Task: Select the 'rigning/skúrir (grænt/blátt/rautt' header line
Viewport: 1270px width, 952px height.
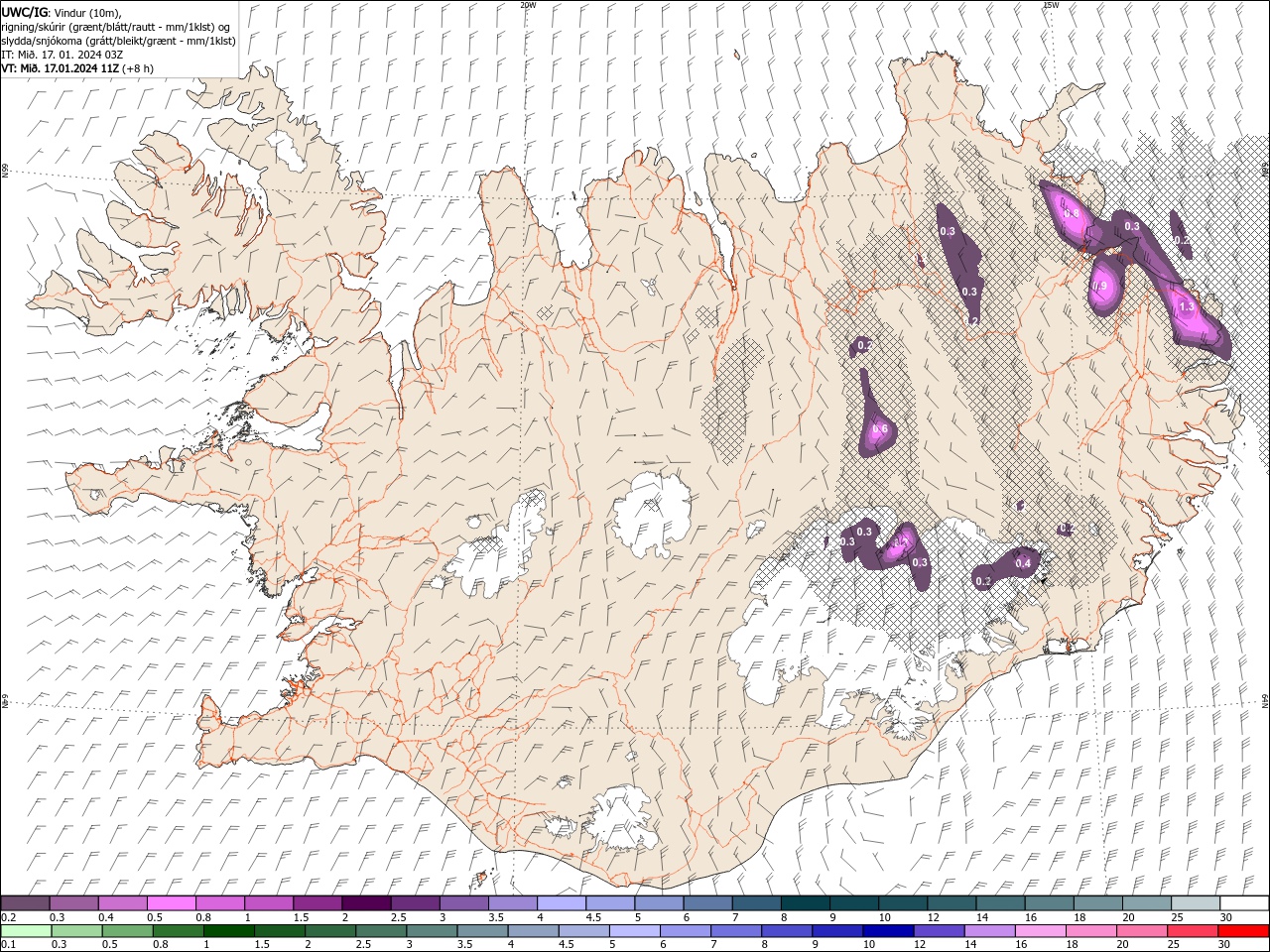Action: tap(117, 26)
